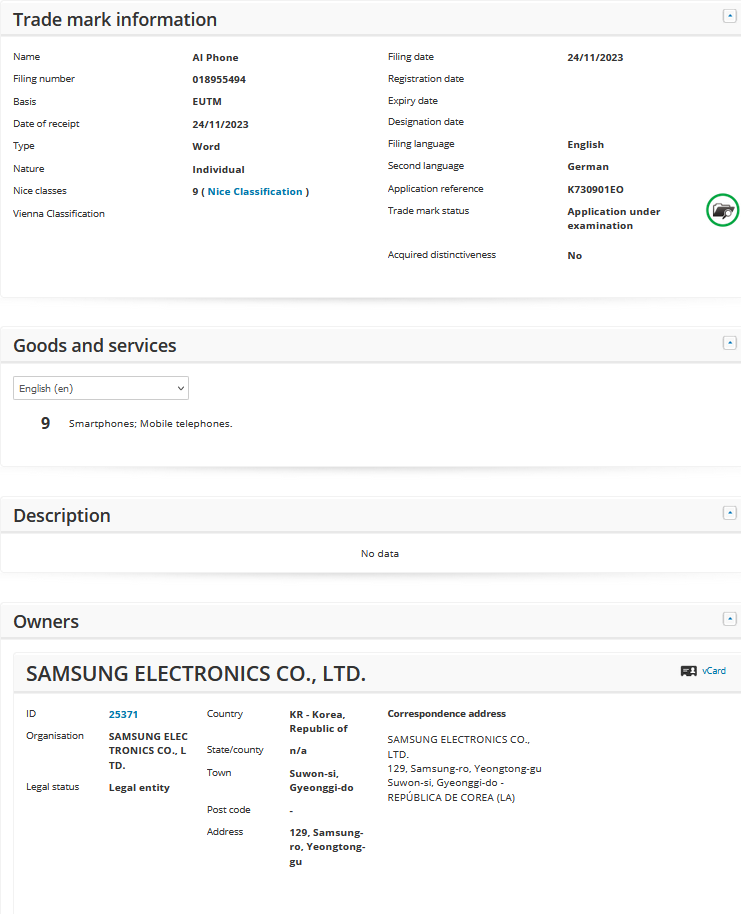Click the Description section heading
Image resolution: width=741 pixels, height=914 pixels.
click(62, 515)
